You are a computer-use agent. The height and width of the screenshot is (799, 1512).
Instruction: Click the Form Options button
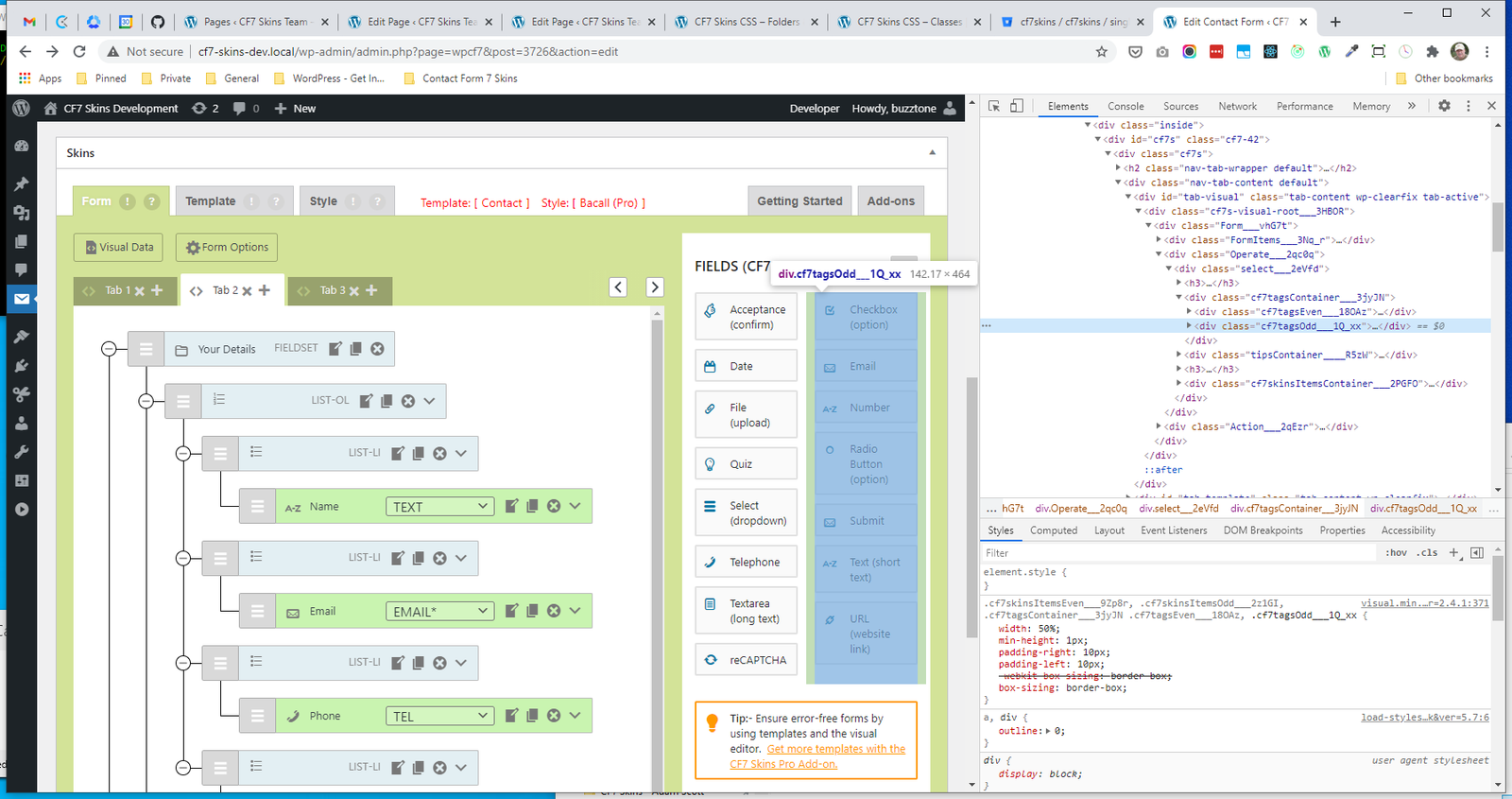tap(227, 248)
